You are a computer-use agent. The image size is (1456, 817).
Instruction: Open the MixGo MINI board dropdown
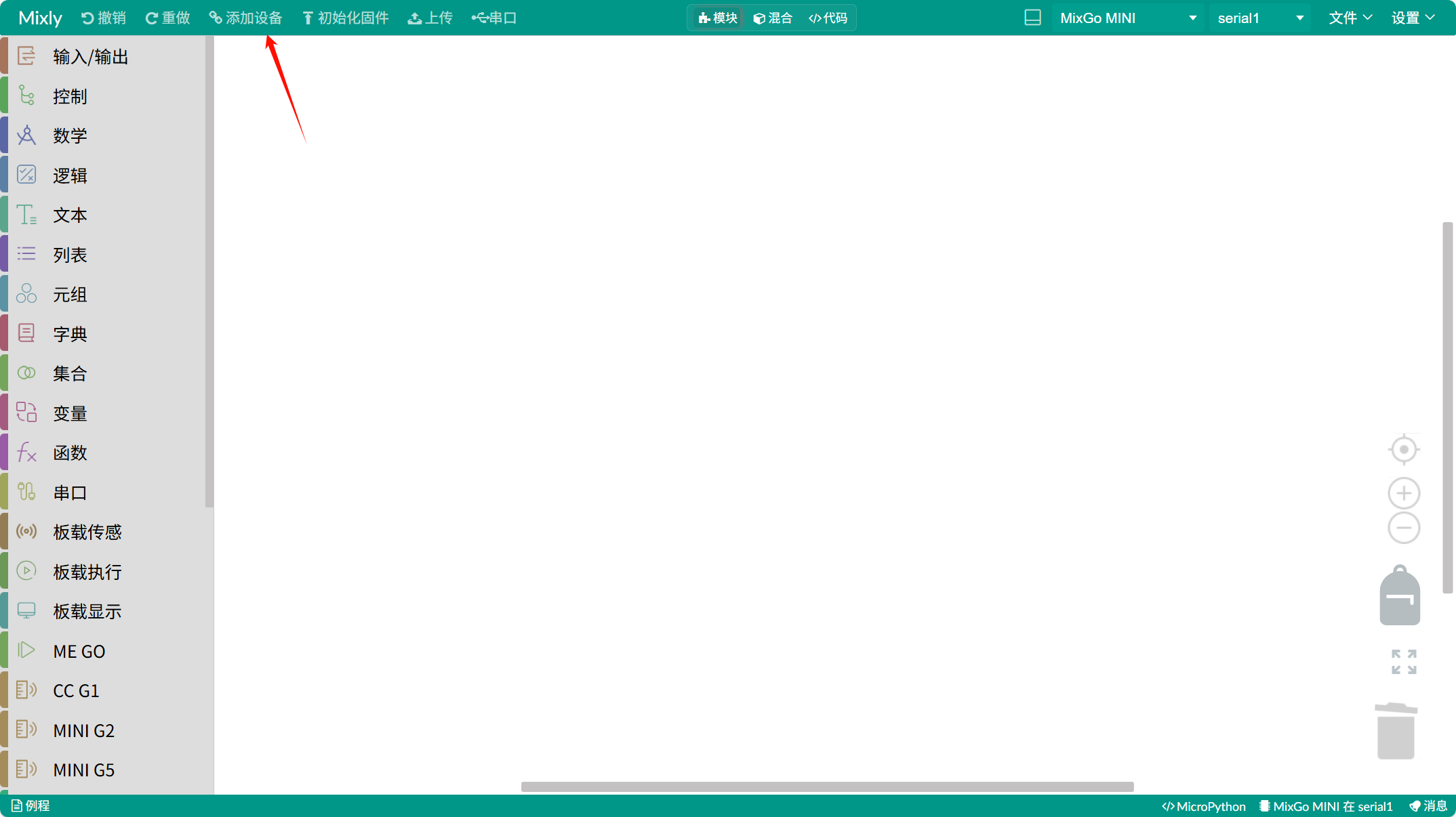[1127, 18]
